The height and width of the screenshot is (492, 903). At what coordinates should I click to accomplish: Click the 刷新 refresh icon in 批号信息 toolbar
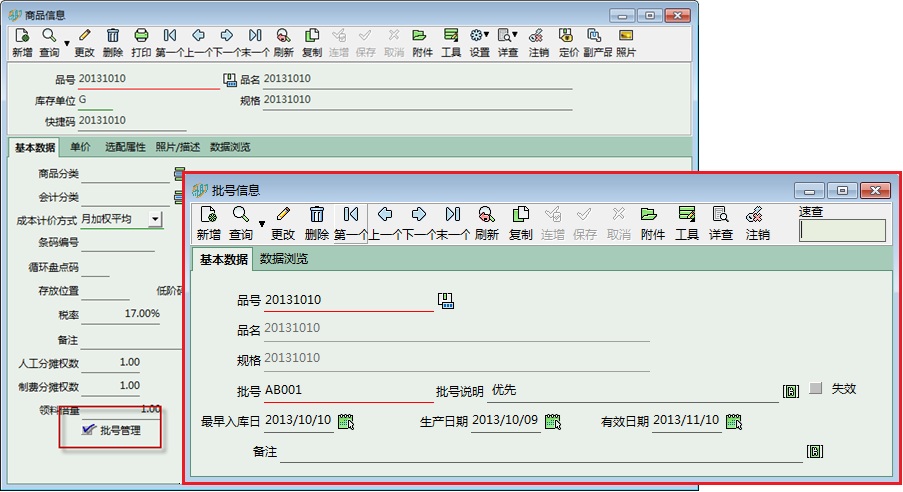coord(486,215)
